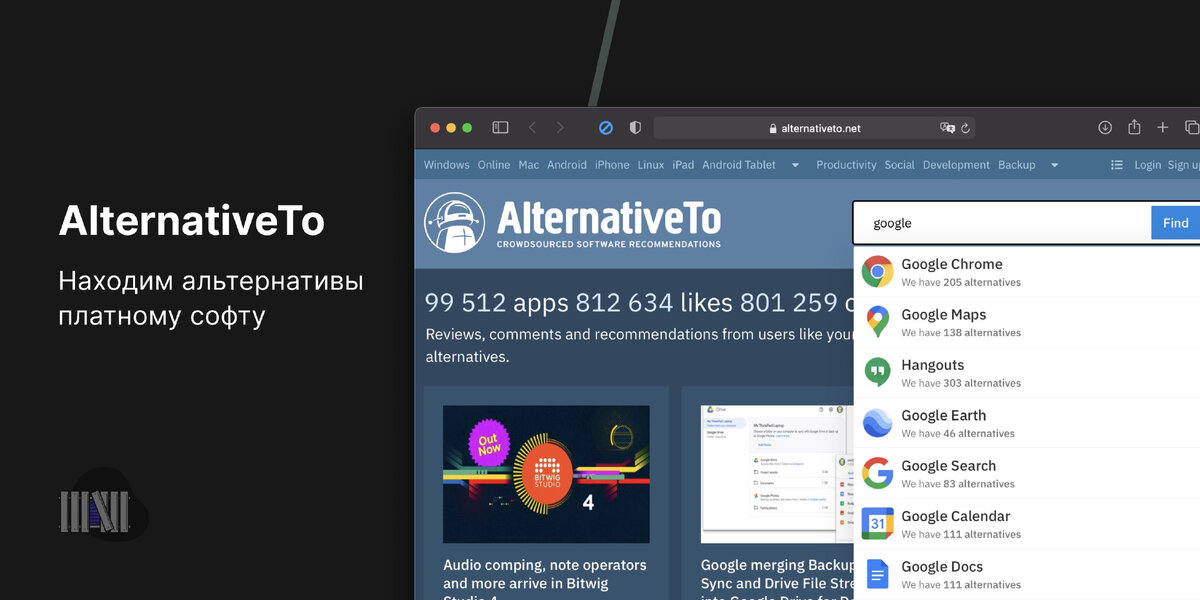Open the iPhone platform menu item

coord(612,165)
